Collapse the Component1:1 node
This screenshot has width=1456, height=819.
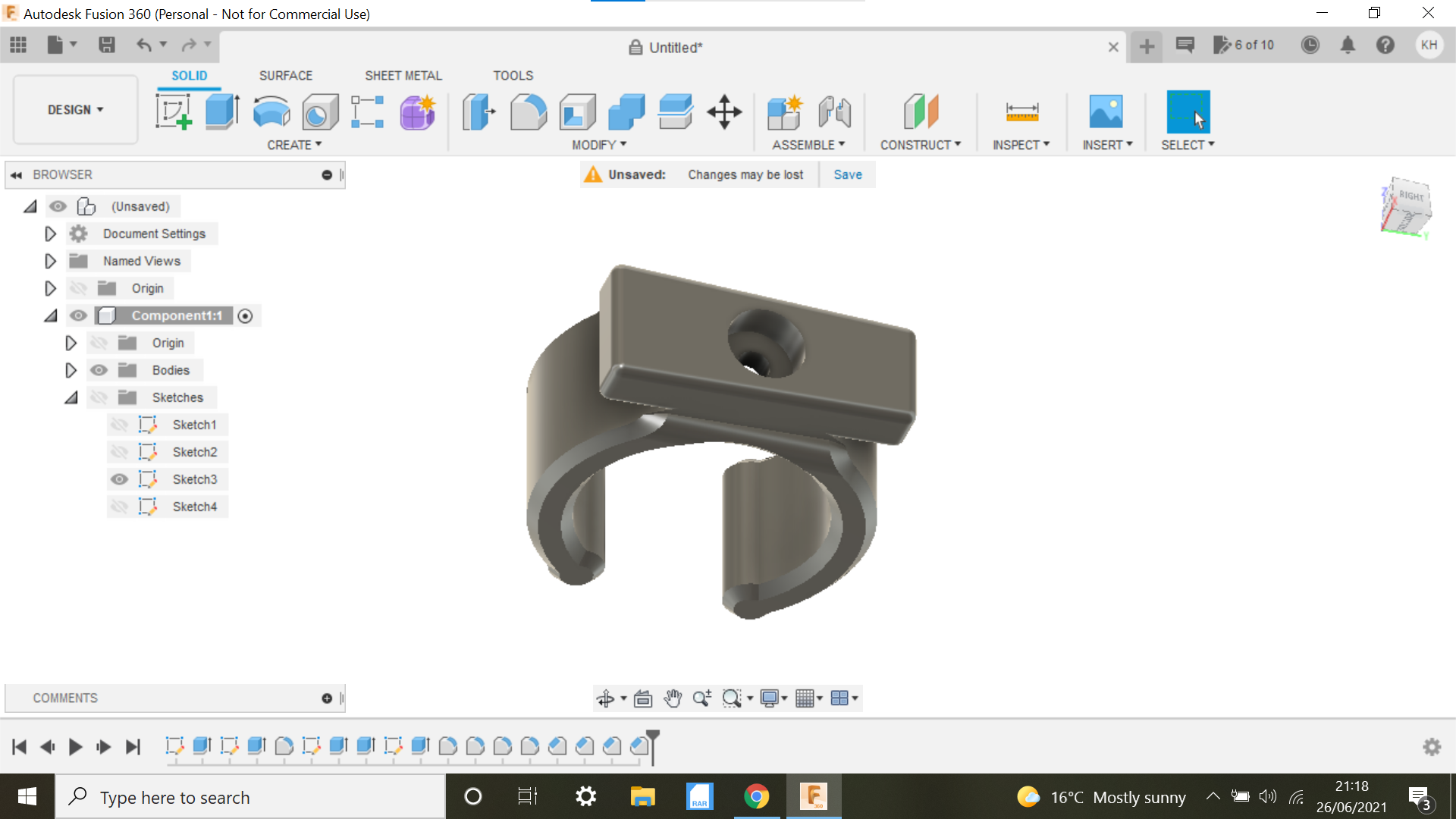[51, 315]
